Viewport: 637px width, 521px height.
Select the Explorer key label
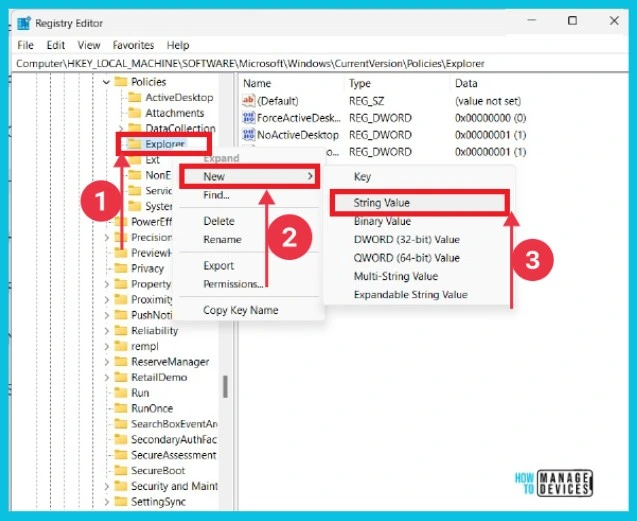click(x=165, y=144)
